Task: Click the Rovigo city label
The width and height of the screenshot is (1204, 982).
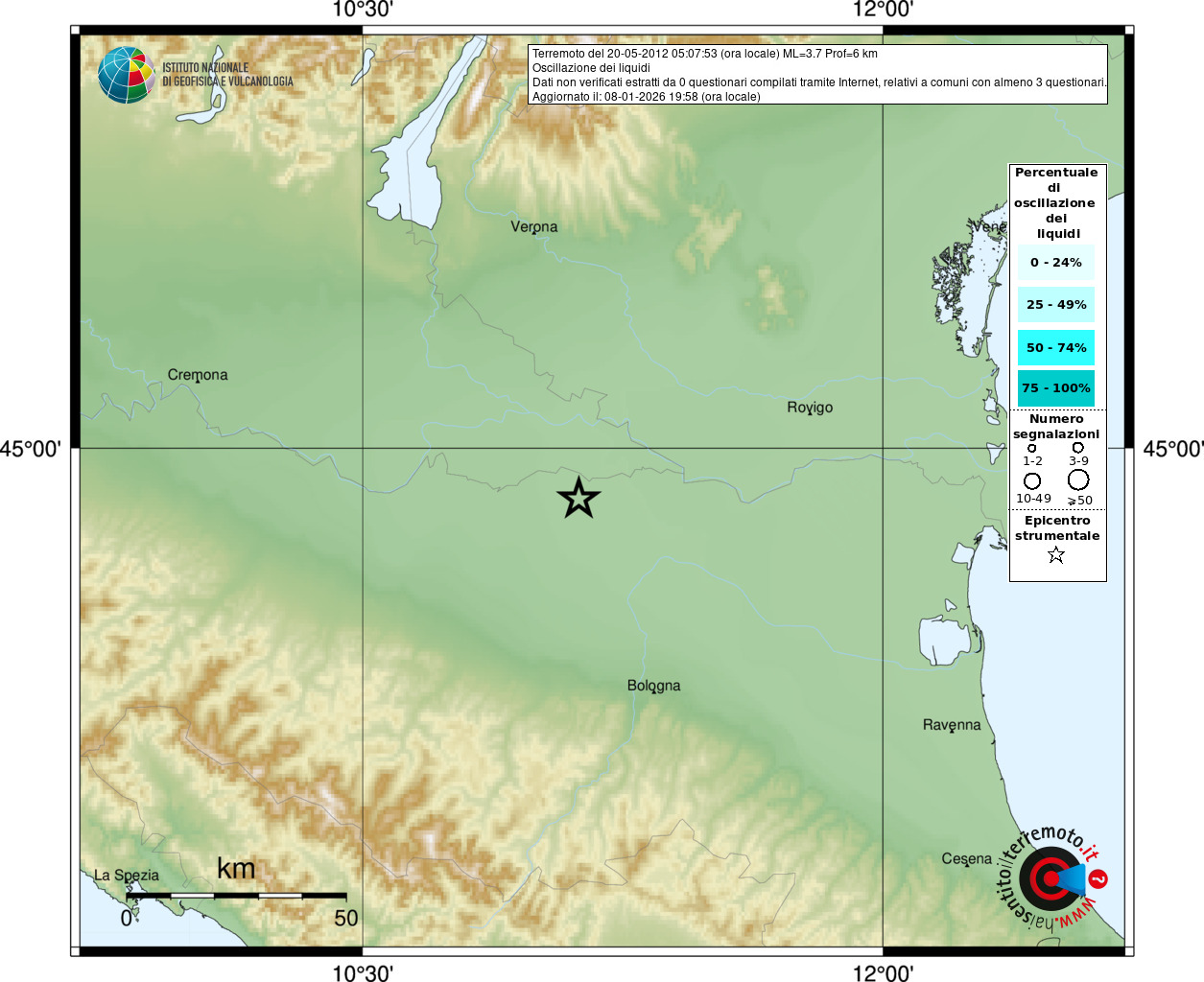Action: click(x=810, y=408)
